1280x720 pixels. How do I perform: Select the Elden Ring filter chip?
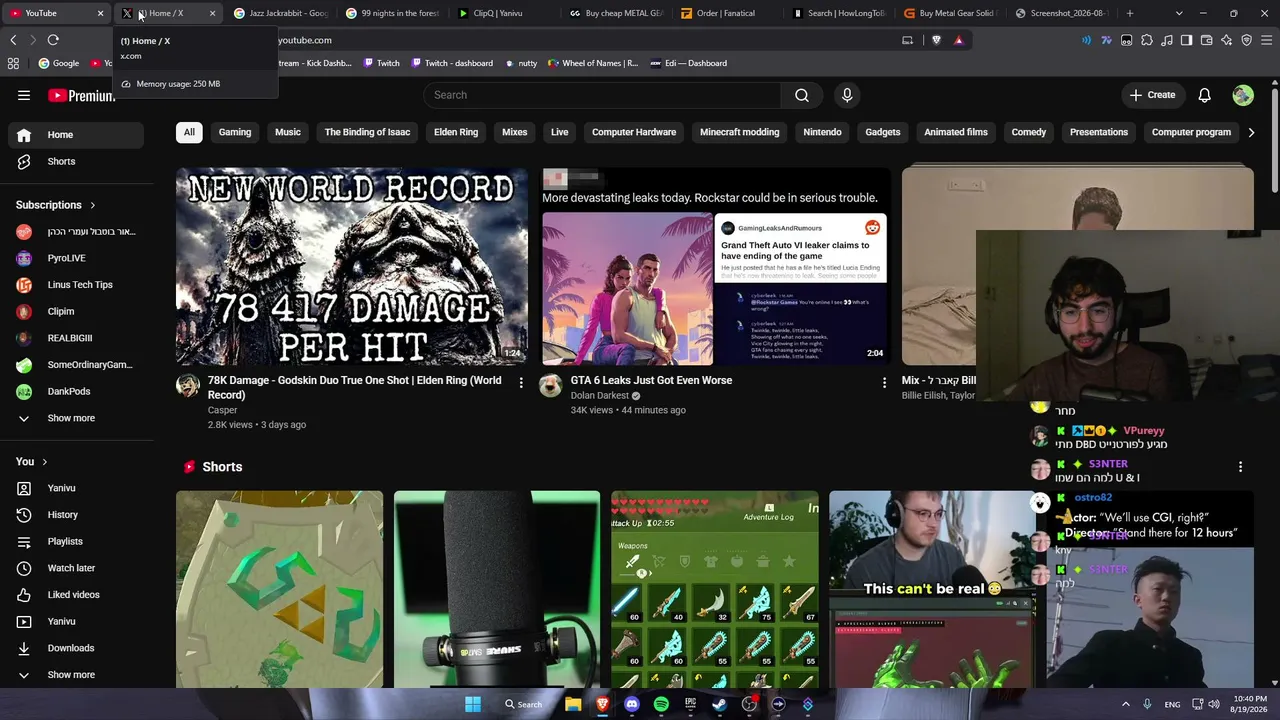pyautogui.click(x=456, y=132)
